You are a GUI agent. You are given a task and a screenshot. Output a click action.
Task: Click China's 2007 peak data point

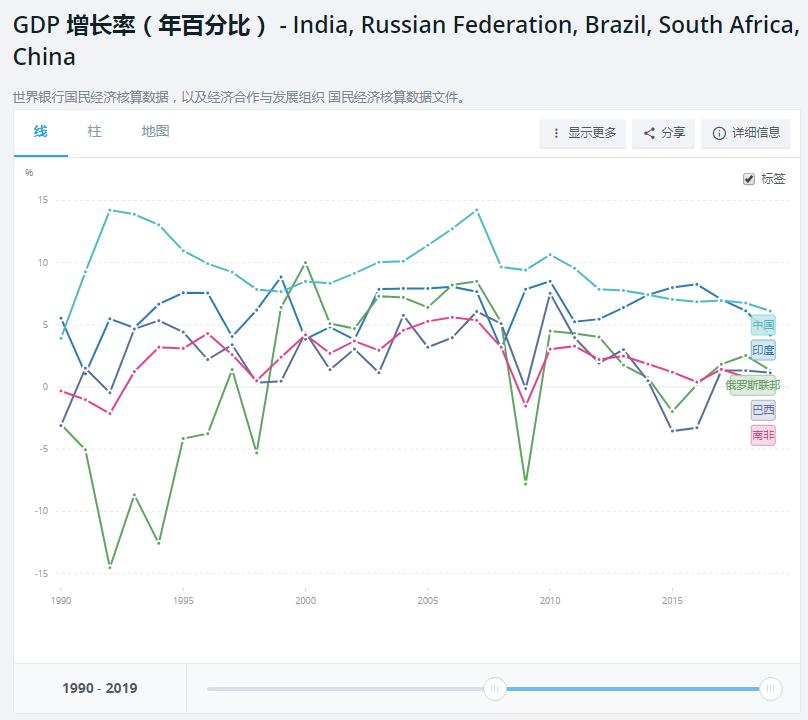point(476,210)
